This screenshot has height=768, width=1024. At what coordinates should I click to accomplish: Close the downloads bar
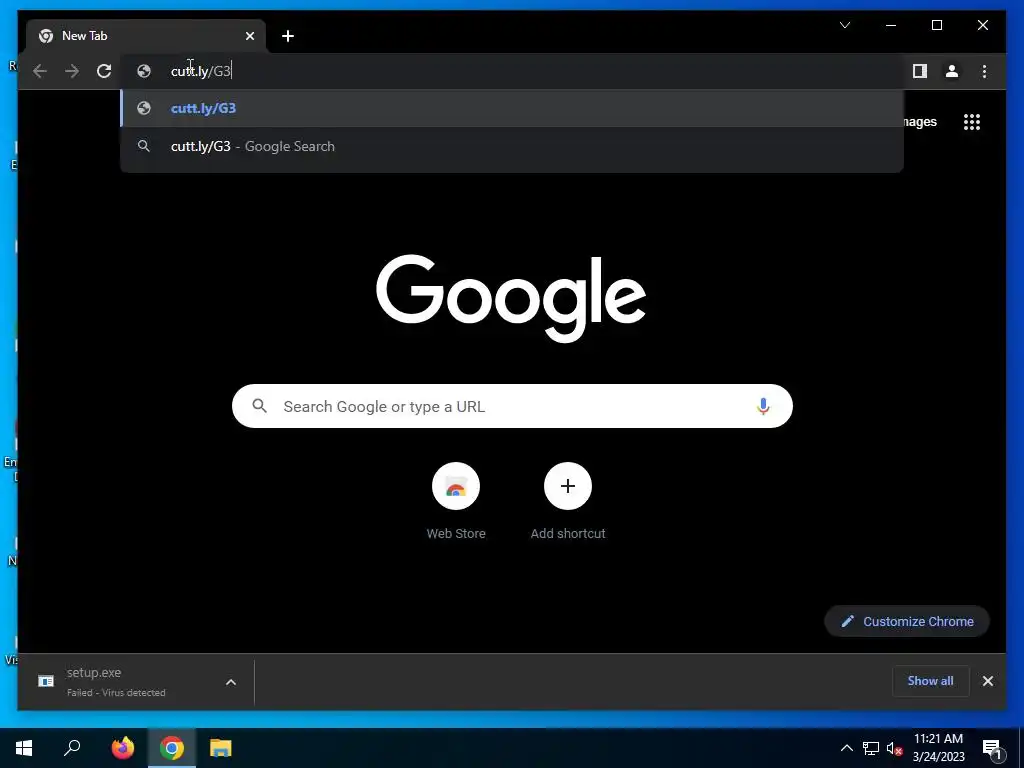987,681
